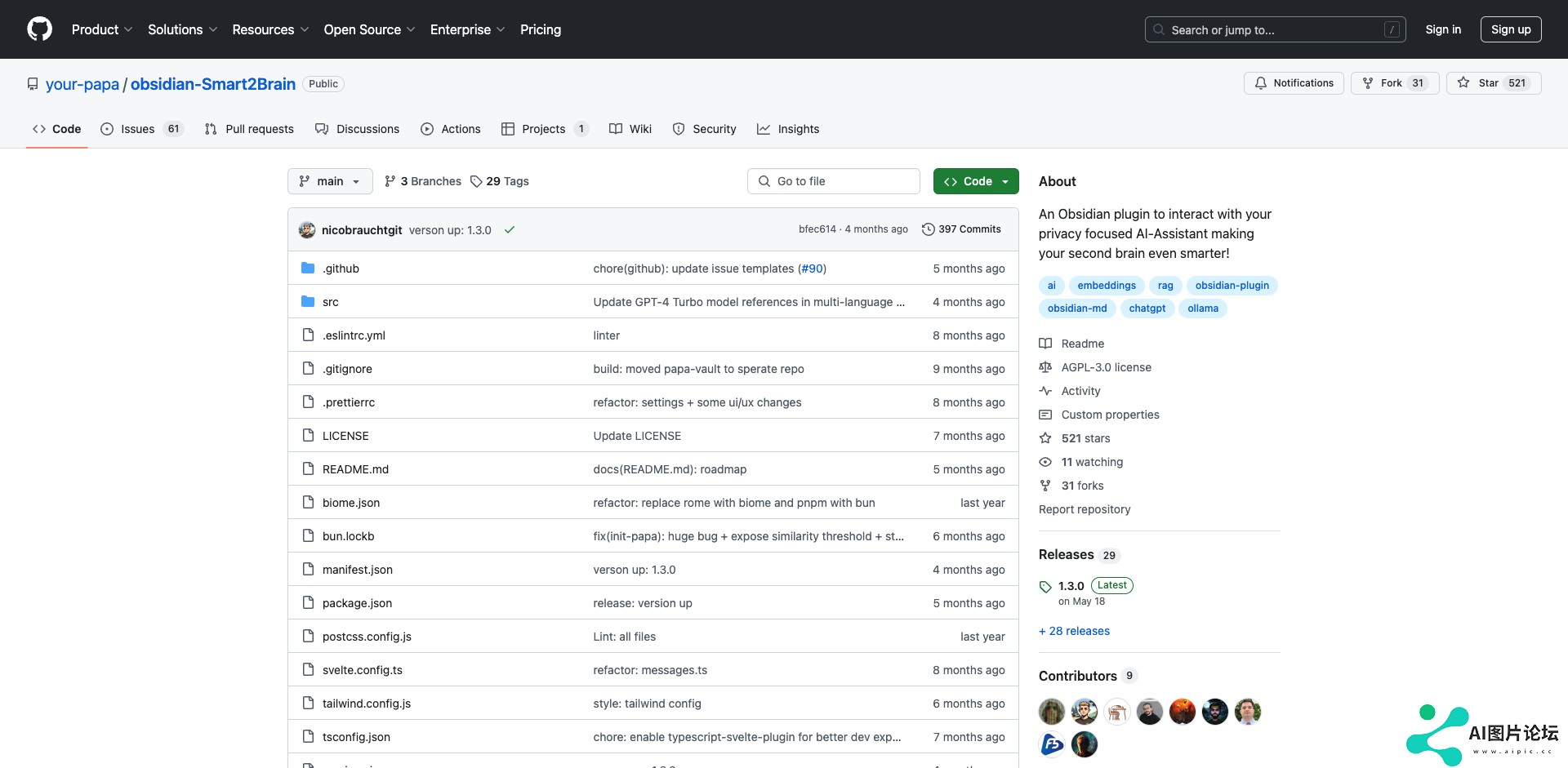Viewport: 1568px width, 768px height.
Task: Select the rag topic tag
Action: [x=1165, y=285]
